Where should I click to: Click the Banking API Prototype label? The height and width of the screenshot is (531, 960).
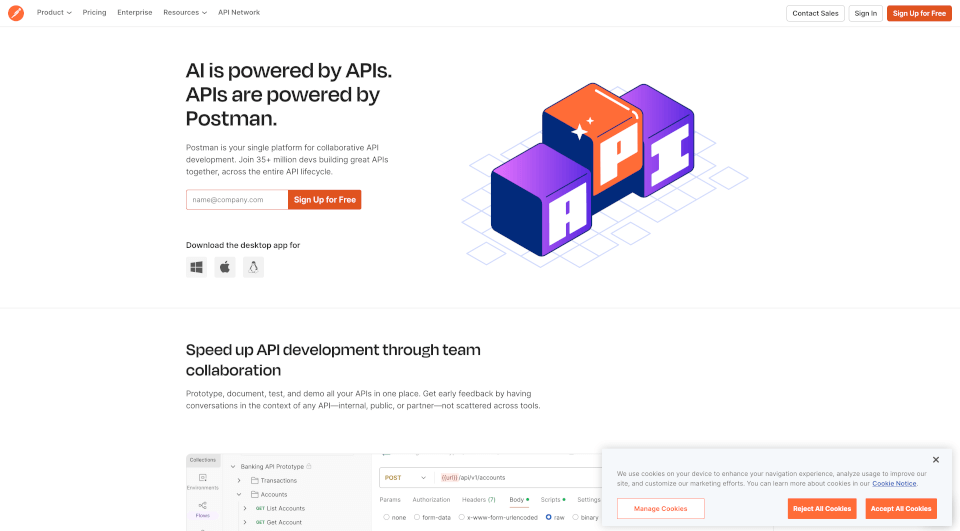coord(272,467)
